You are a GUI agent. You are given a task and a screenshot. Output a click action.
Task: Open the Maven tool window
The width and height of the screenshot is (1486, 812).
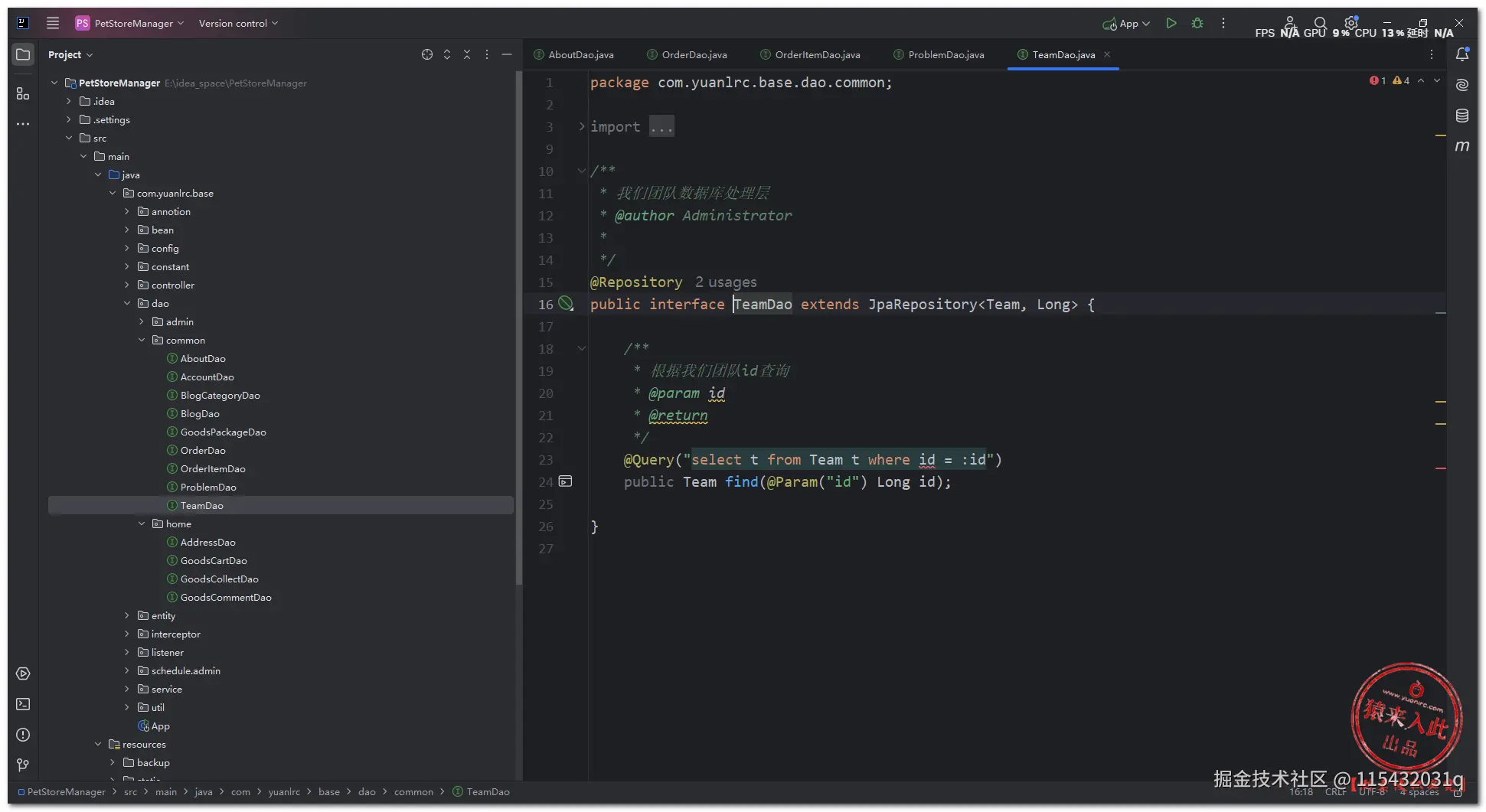click(1462, 146)
